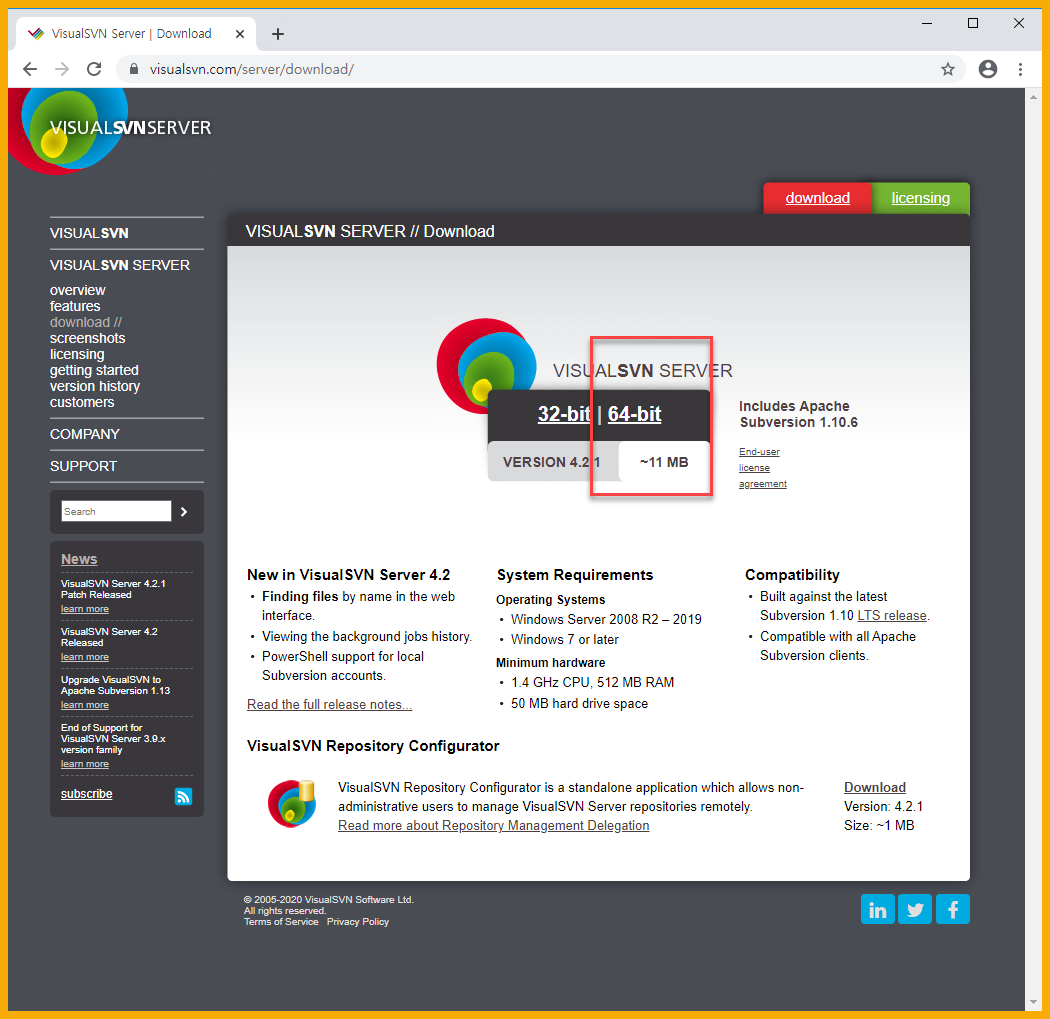Click learn more under Upgrade to Subversion 1.13
The height and width of the screenshot is (1019, 1050).
(85, 705)
